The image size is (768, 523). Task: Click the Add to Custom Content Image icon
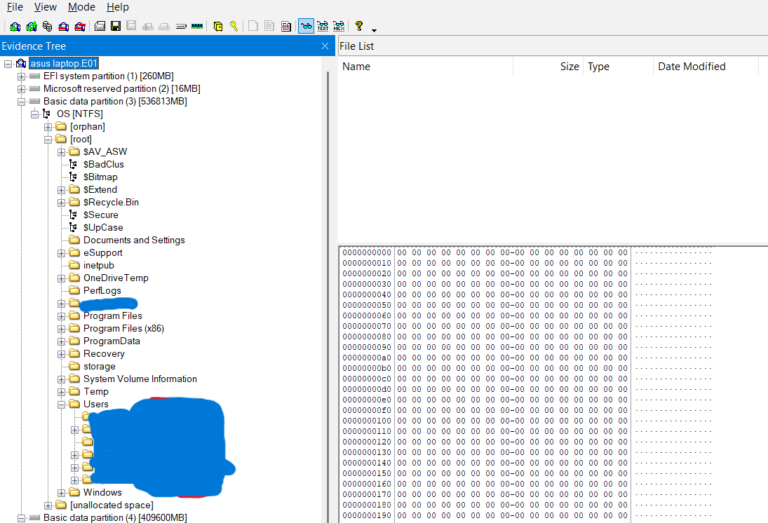point(148,26)
